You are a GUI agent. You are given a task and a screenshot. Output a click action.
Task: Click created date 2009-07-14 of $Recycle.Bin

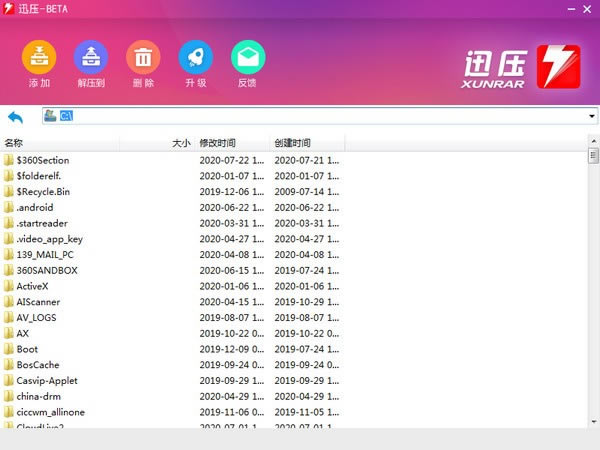[307, 192]
